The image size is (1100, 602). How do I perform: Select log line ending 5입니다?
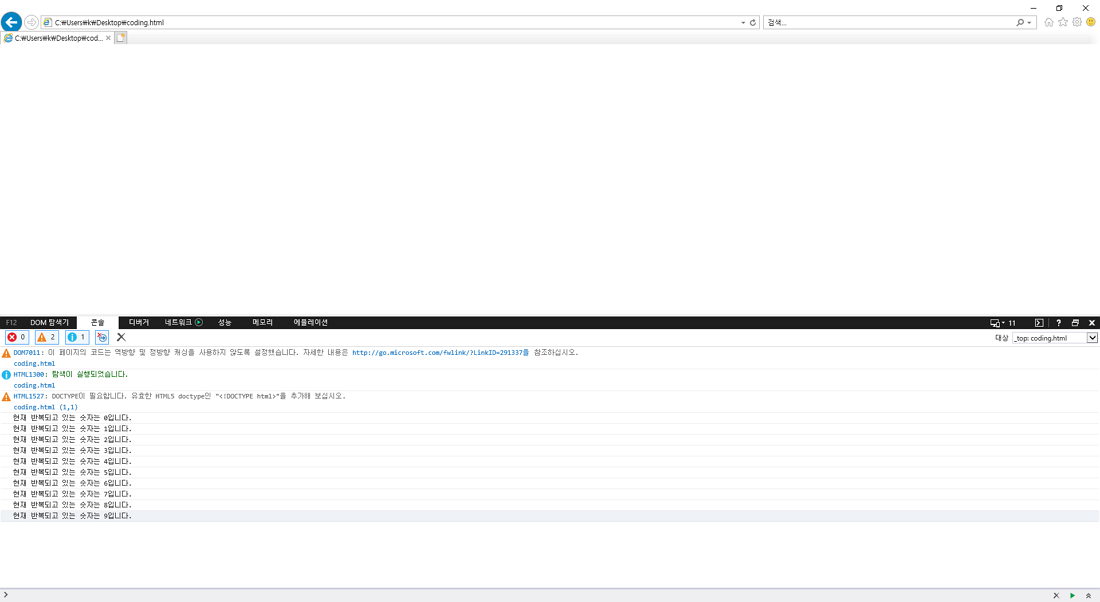point(550,472)
